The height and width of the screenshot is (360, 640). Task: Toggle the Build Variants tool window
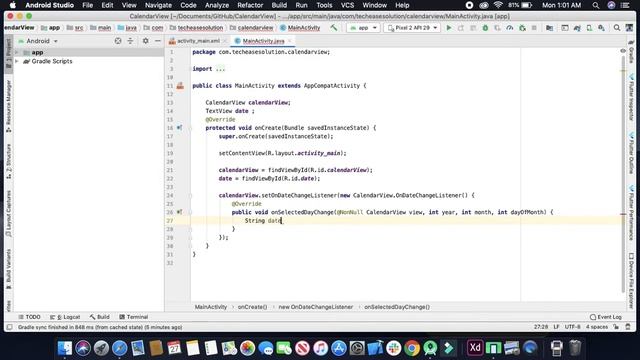point(9,268)
